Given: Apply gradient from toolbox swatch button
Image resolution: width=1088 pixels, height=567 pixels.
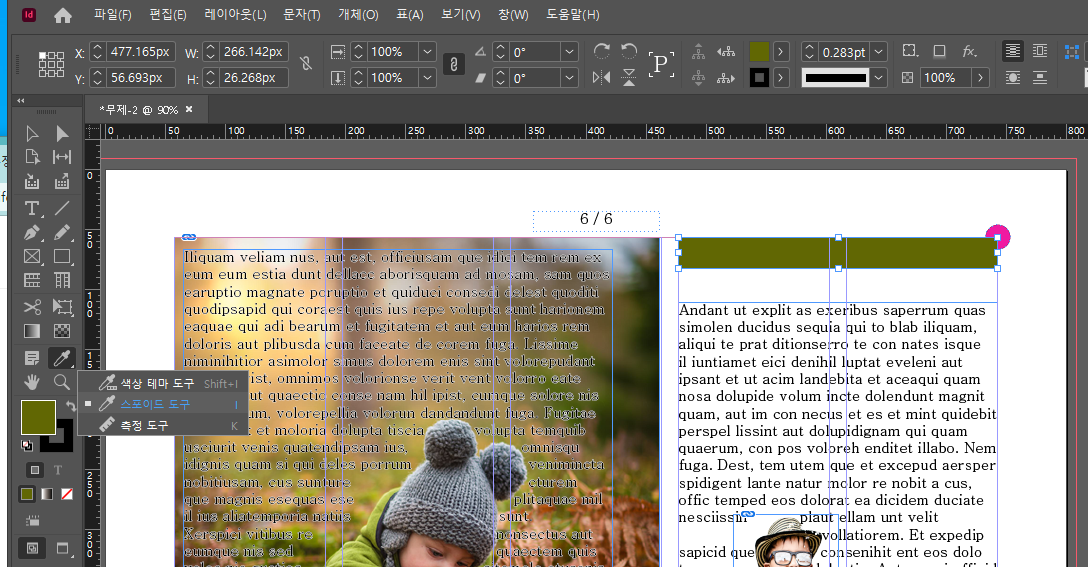Looking at the screenshot, I should [46, 494].
